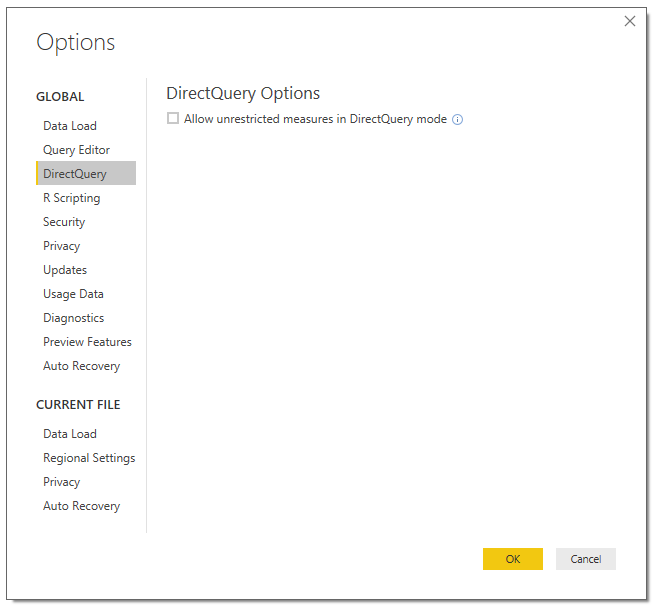
Task: Open Global Auto Recovery settings
Action: pos(82,366)
